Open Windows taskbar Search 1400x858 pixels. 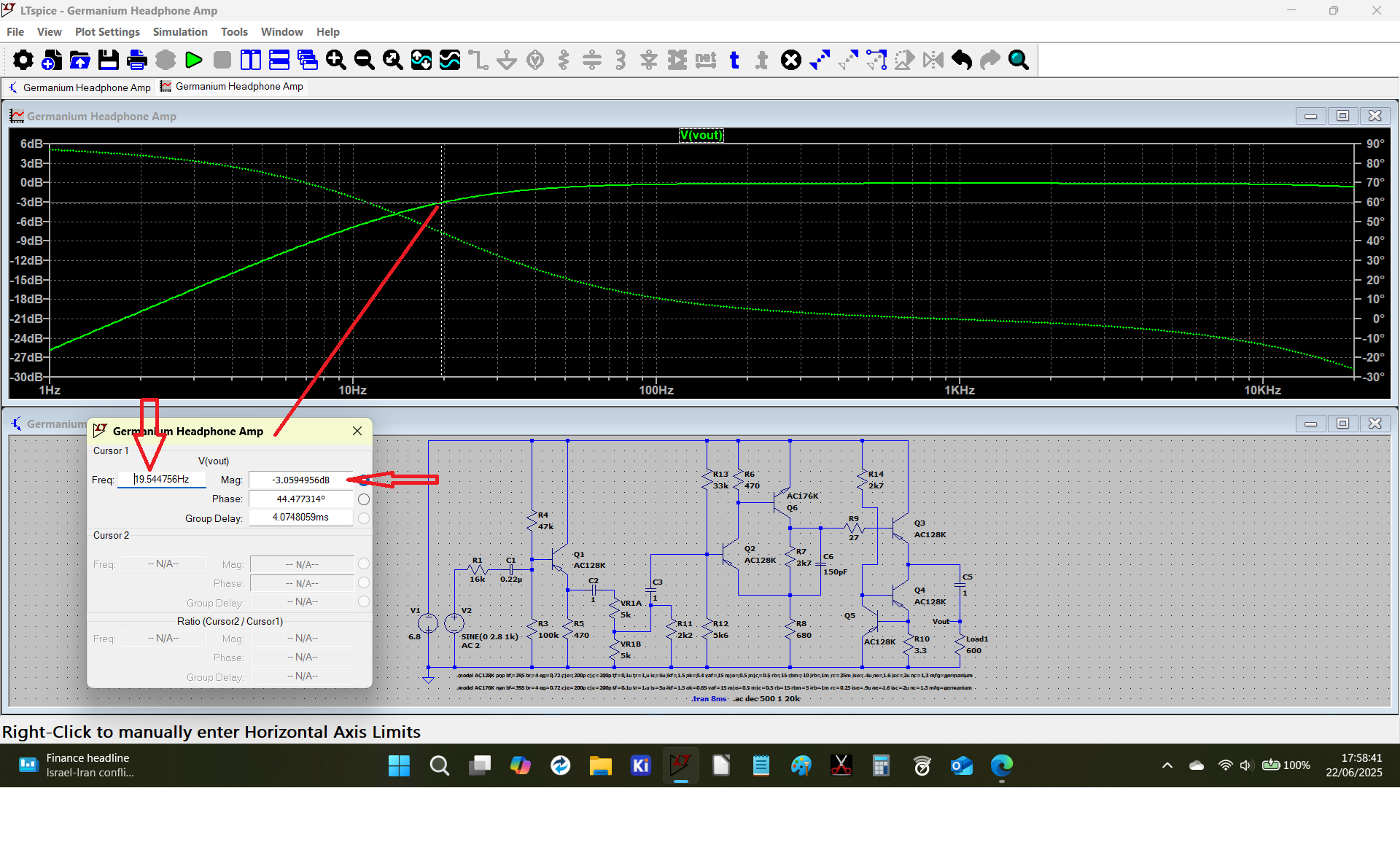coord(439,765)
